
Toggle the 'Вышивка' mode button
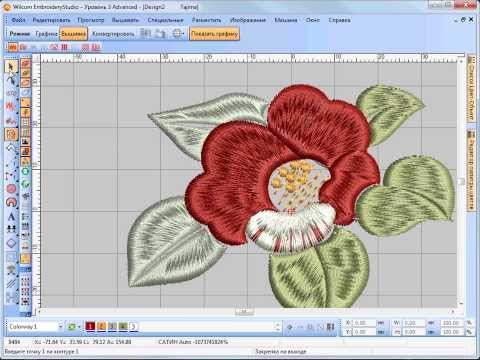[x=74, y=34]
